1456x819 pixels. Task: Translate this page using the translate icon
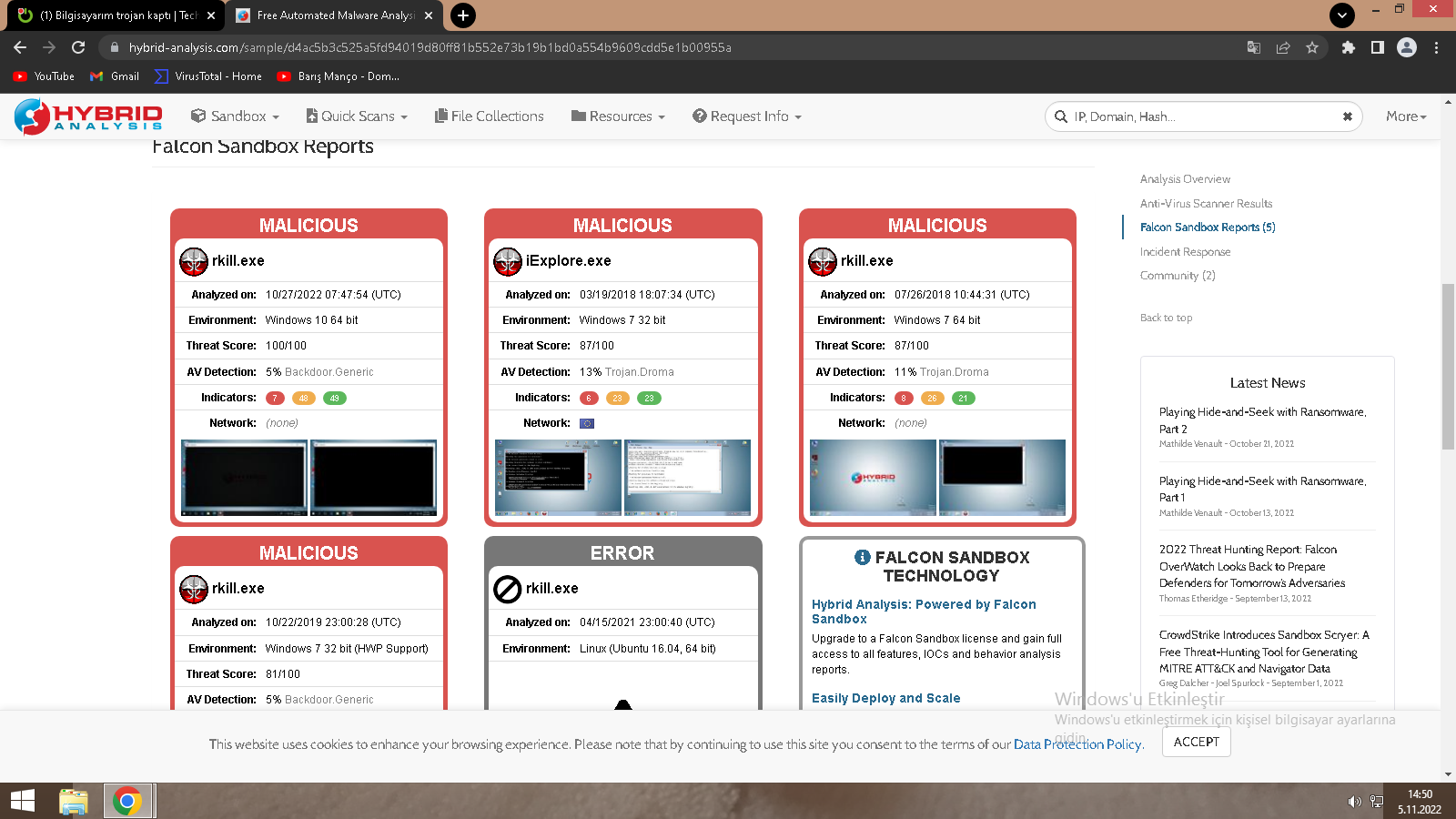(x=1254, y=47)
